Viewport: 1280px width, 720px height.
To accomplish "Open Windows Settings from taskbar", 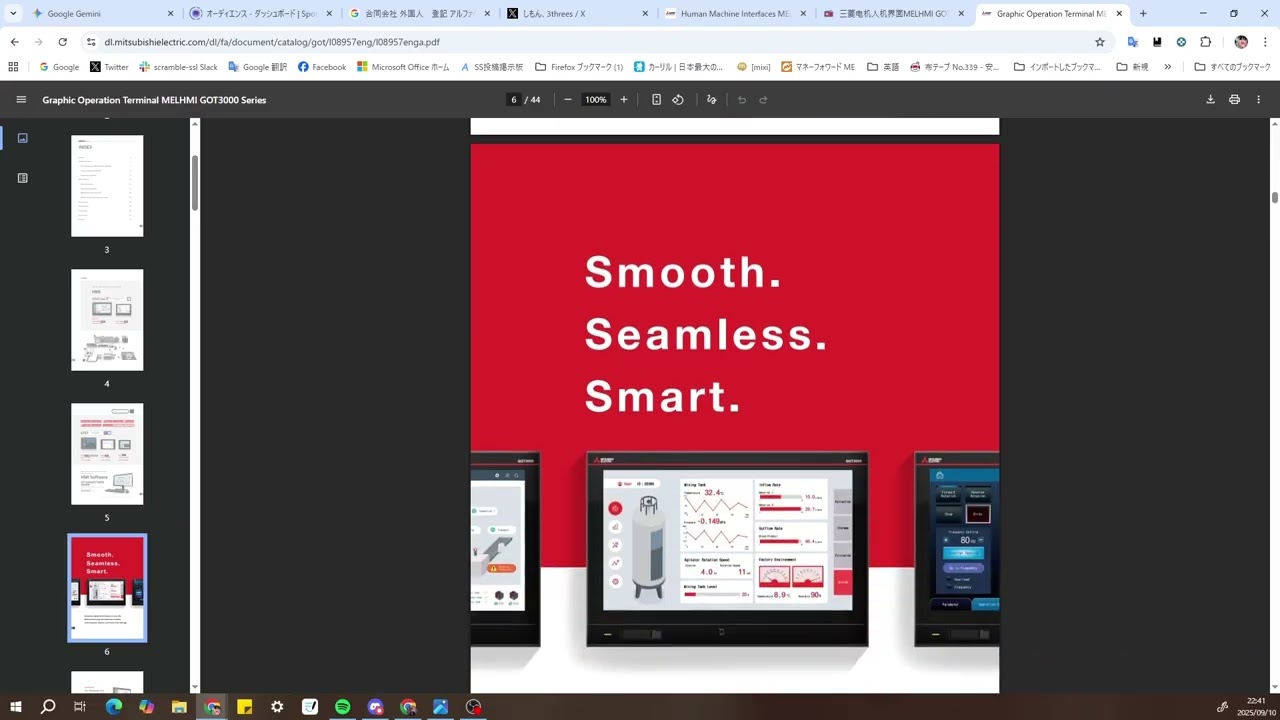I will (277, 707).
